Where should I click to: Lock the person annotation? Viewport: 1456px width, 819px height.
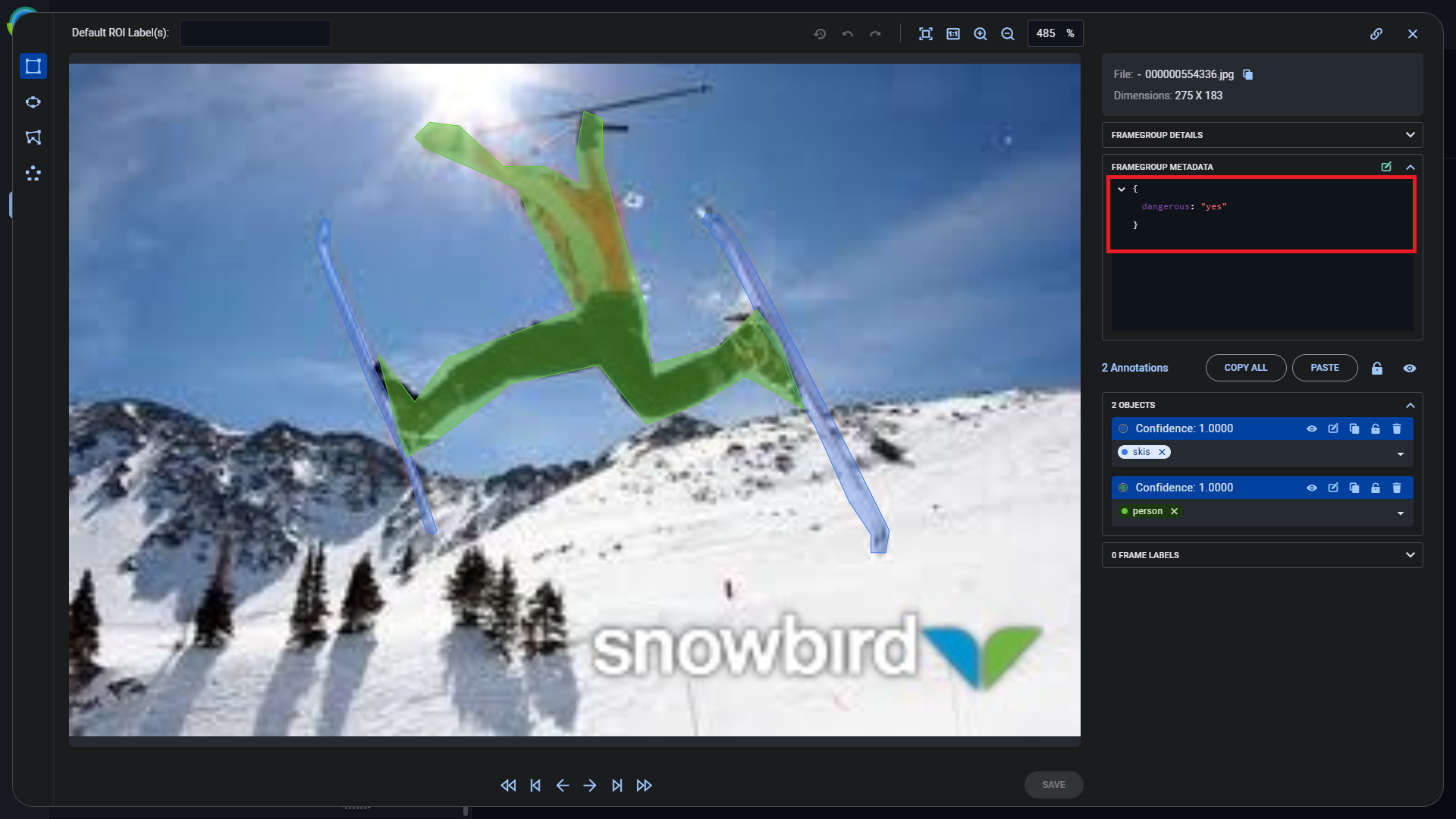(1376, 488)
